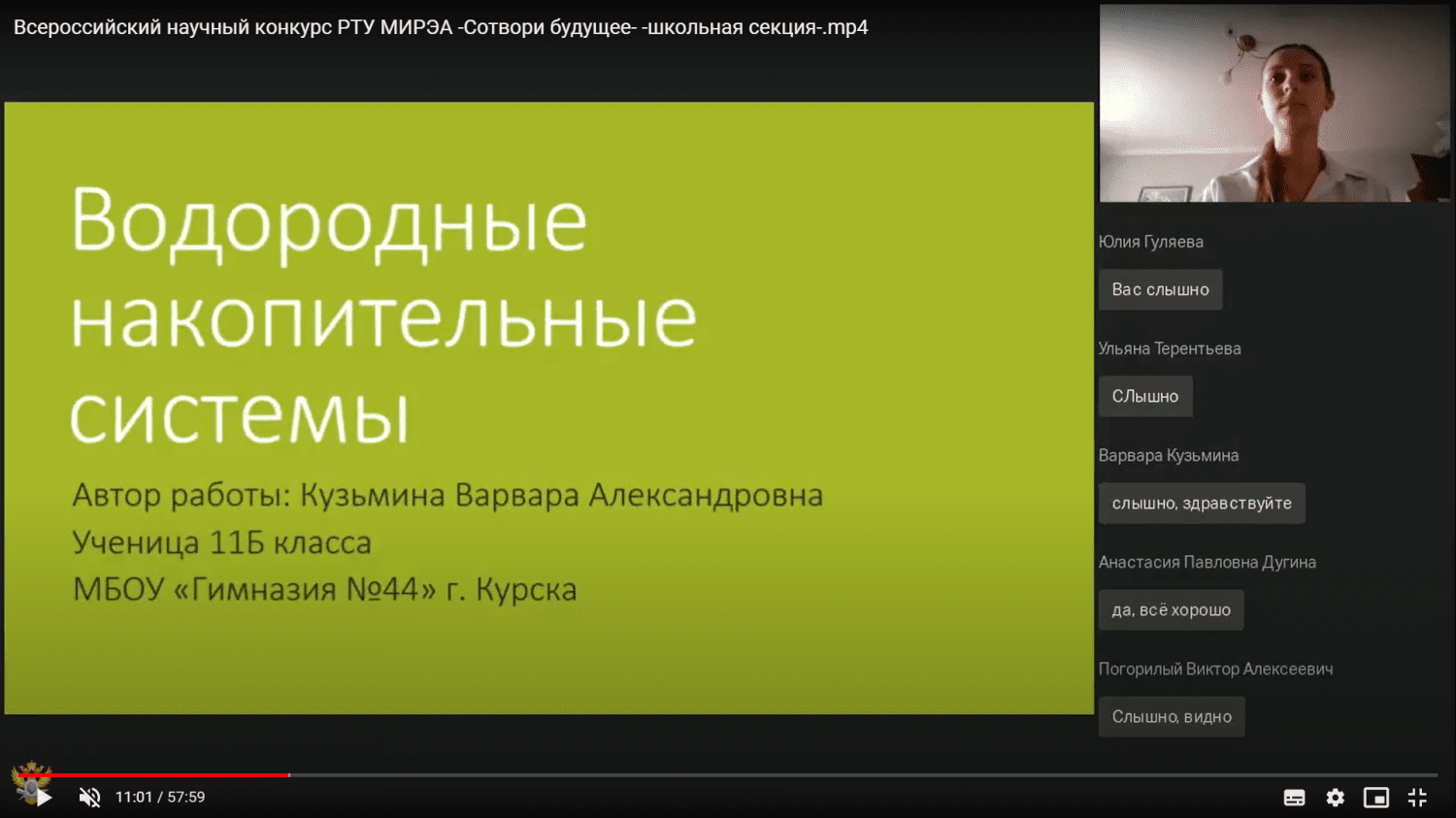Open the settings gear menu
The image size is (1456, 818).
click(x=1336, y=798)
